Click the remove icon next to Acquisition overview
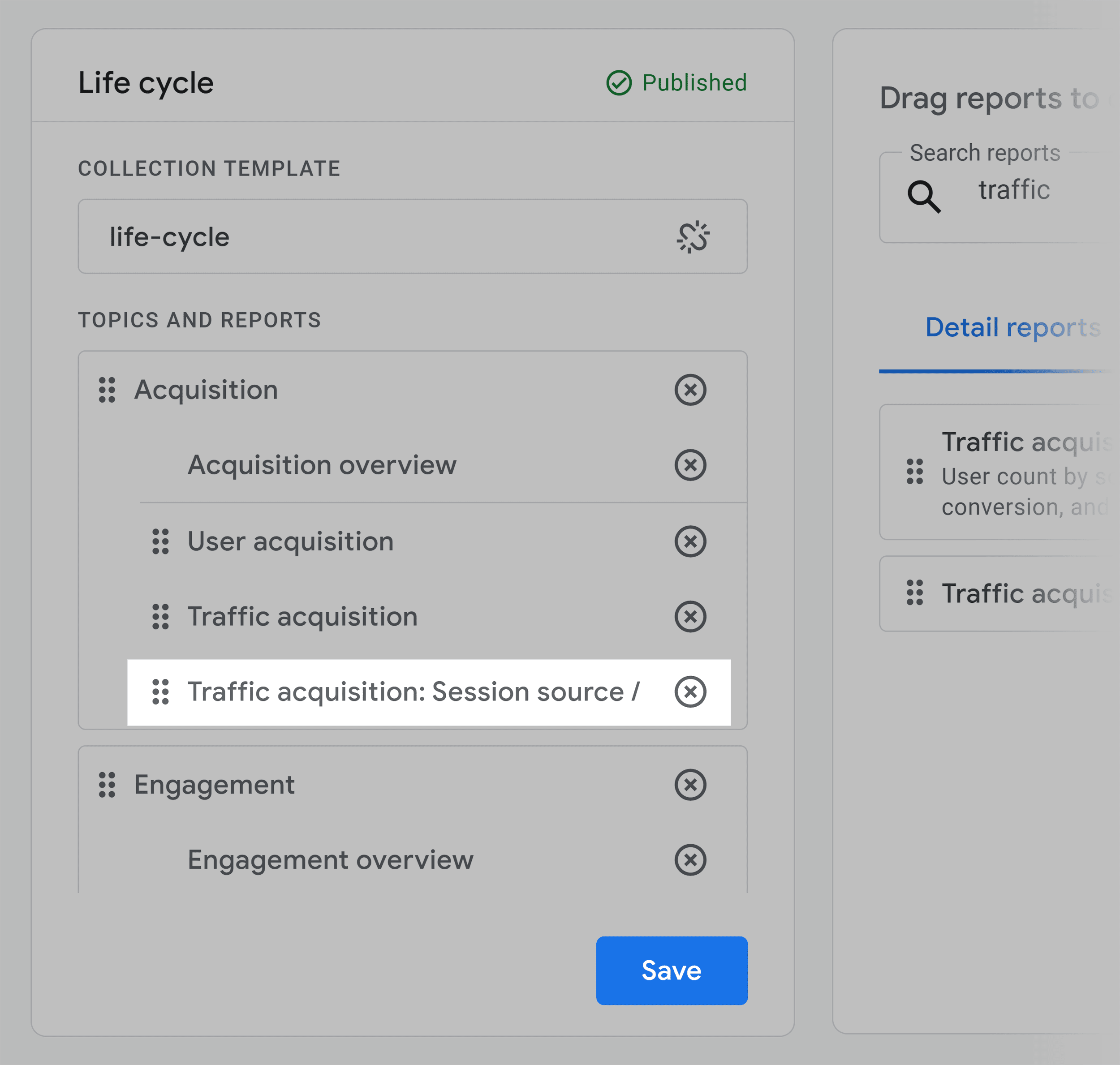 pos(691,465)
